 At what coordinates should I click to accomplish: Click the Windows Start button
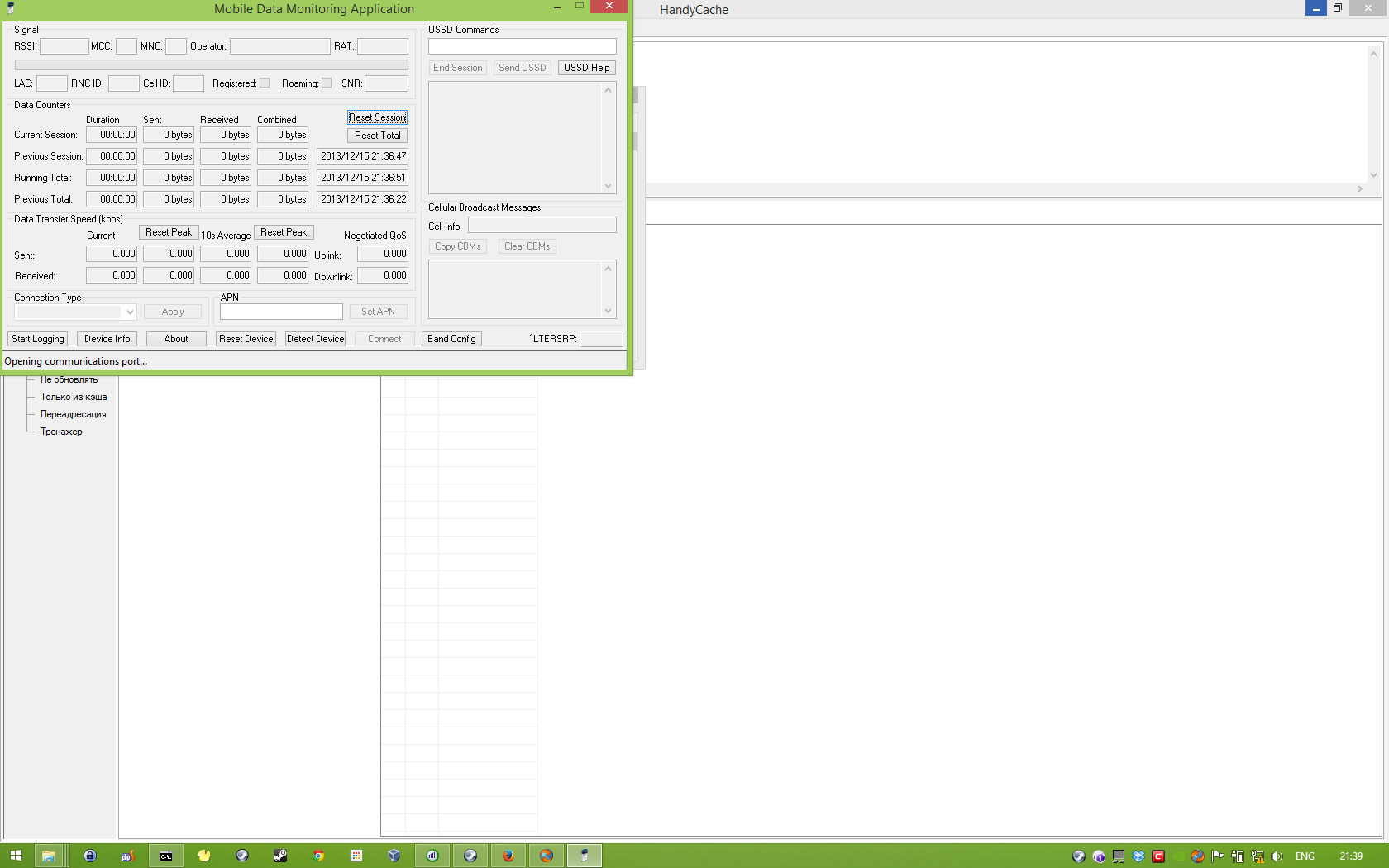coord(16,856)
